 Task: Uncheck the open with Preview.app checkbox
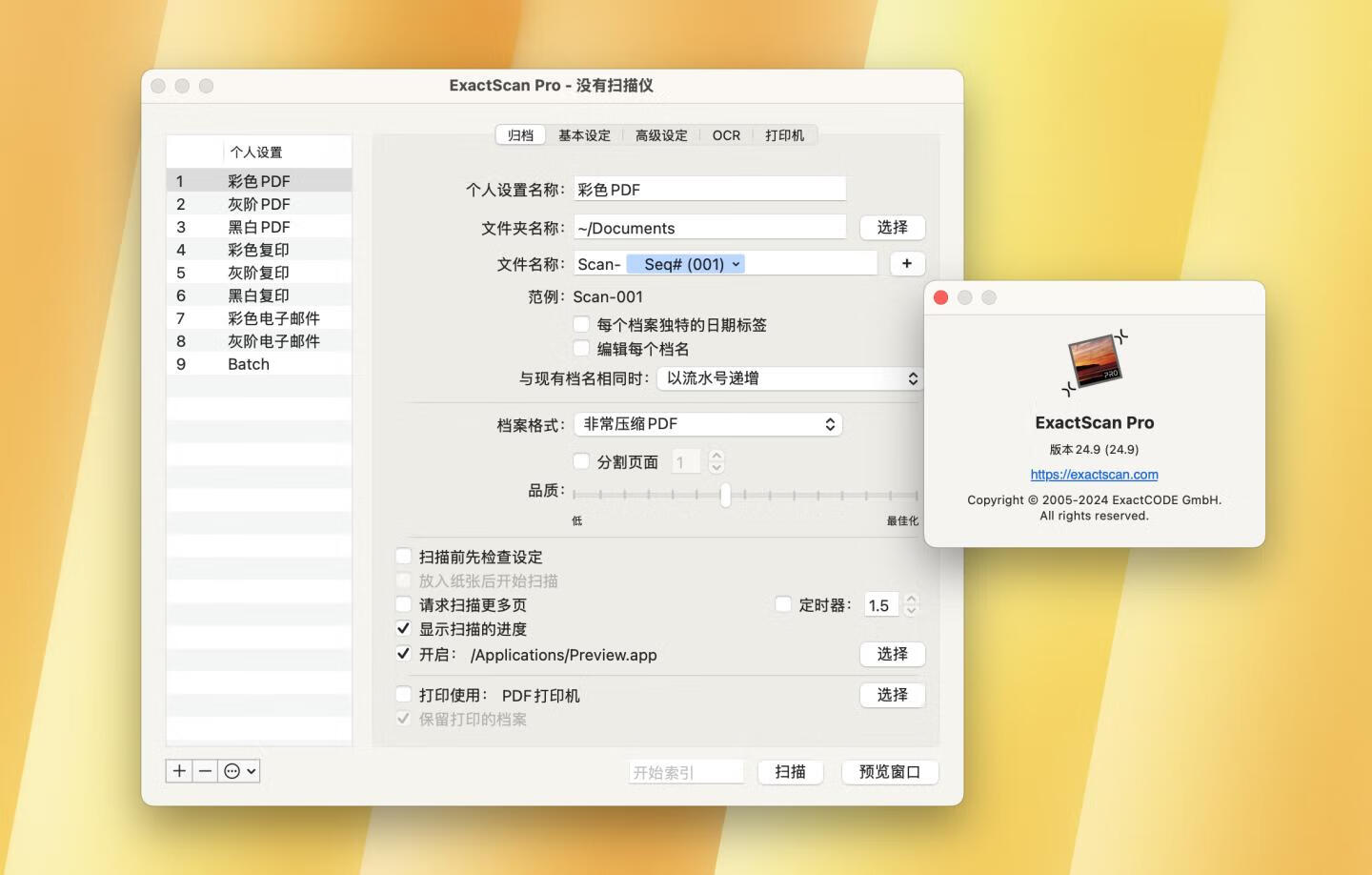(x=404, y=654)
